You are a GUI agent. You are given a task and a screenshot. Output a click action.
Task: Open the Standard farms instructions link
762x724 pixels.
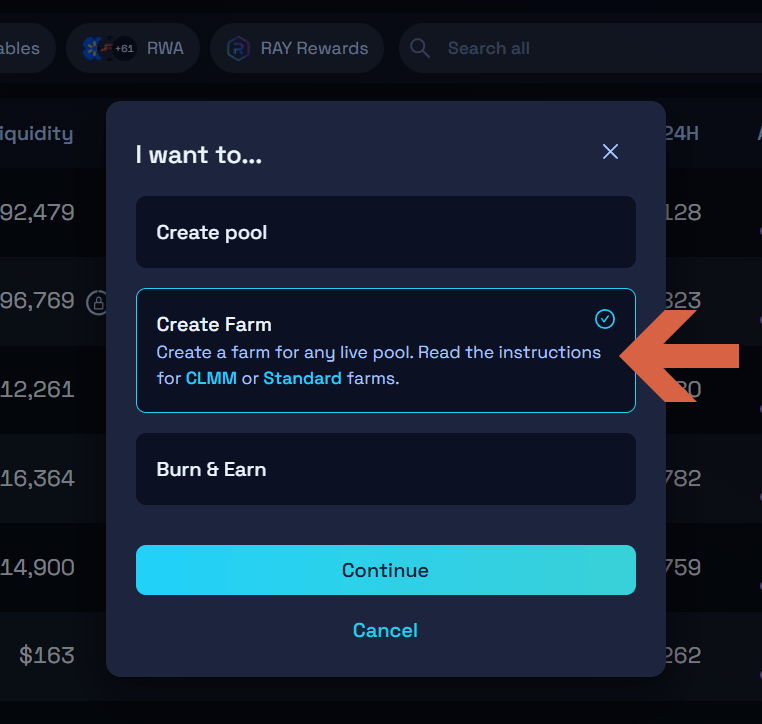pyautogui.click(x=302, y=379)
